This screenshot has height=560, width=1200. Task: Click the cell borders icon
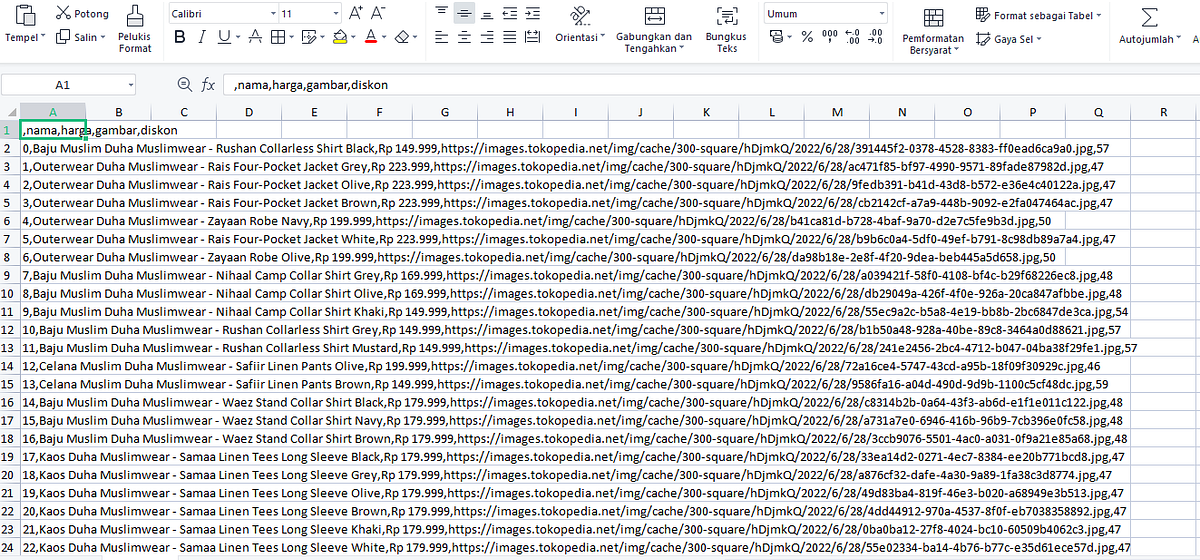pyautogui.click(x=279, y=37)
